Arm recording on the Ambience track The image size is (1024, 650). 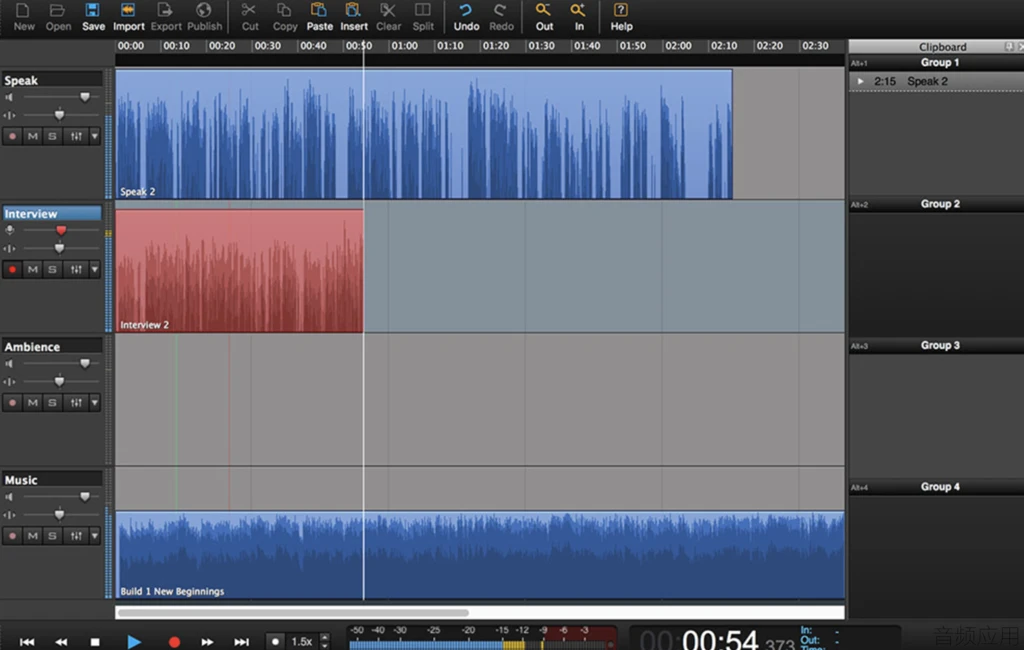tap(13, 403)
